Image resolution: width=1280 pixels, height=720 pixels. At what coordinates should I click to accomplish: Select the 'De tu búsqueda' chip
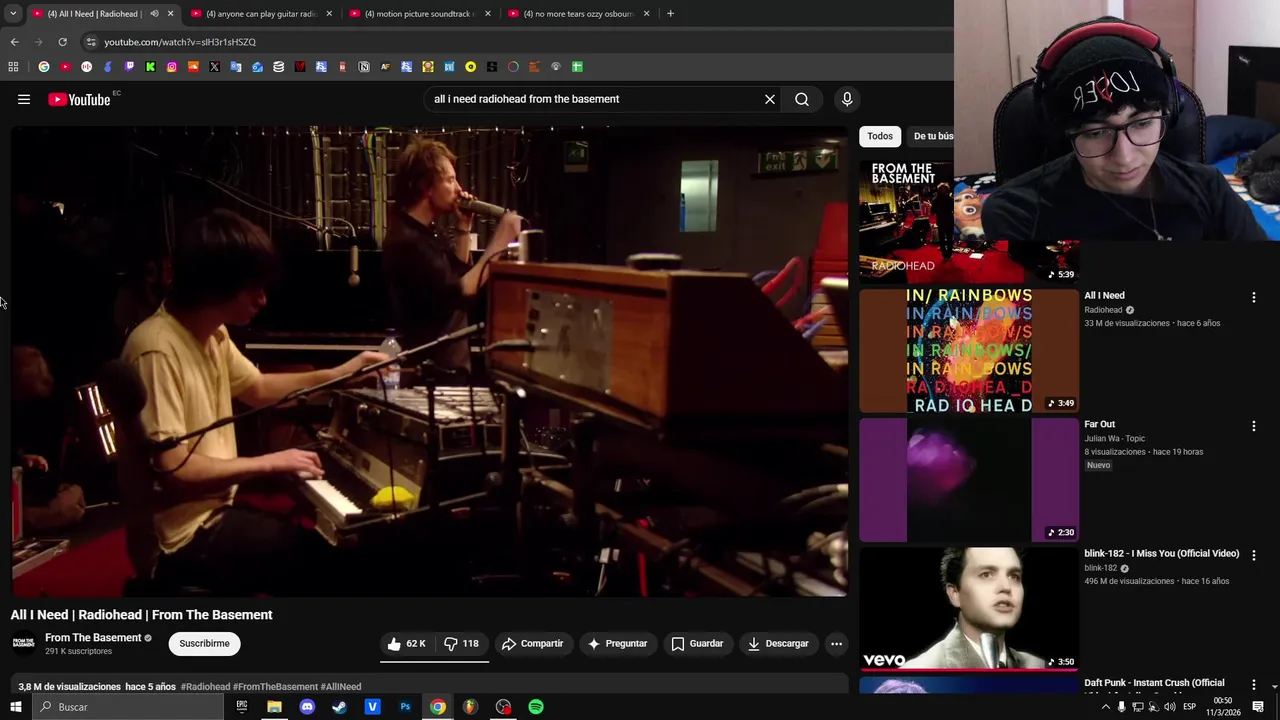coord(932,136)
